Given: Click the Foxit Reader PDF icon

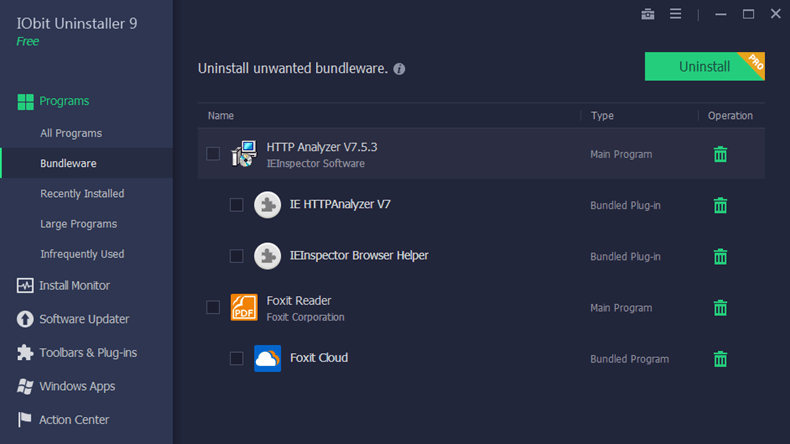Looking at the screenshot, I should (x=244, y=307).
